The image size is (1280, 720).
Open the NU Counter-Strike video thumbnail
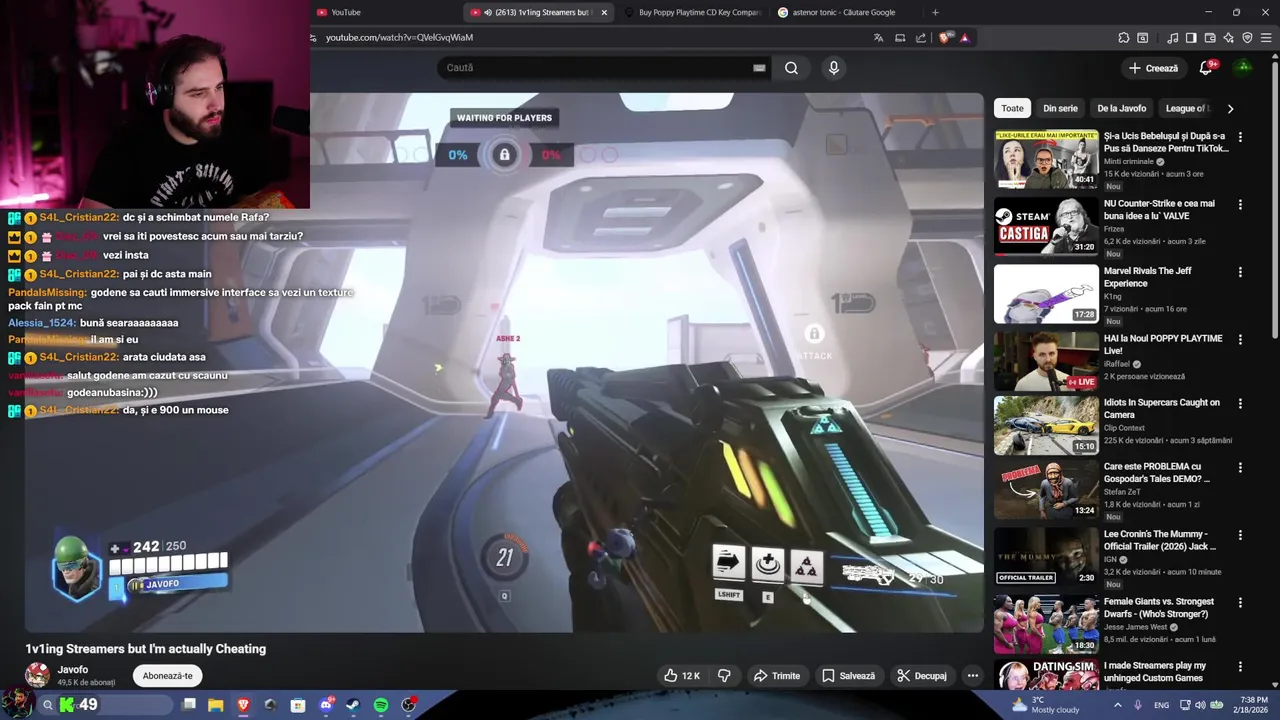pos(1046,227)
